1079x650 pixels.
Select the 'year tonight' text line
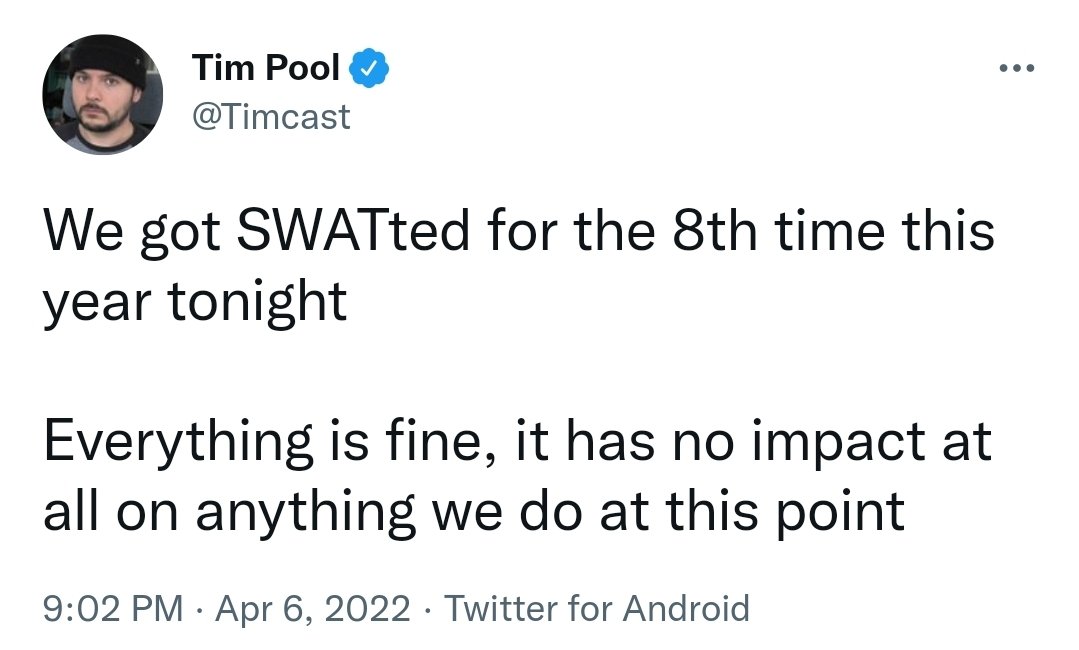point(195,303)
